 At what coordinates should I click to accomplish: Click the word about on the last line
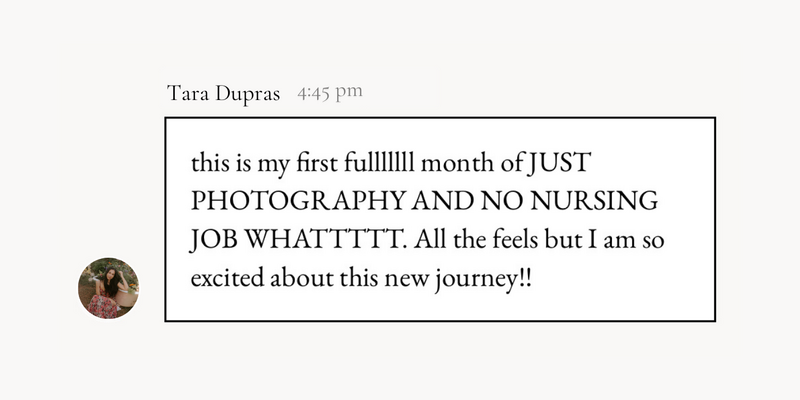pos(302,279)
